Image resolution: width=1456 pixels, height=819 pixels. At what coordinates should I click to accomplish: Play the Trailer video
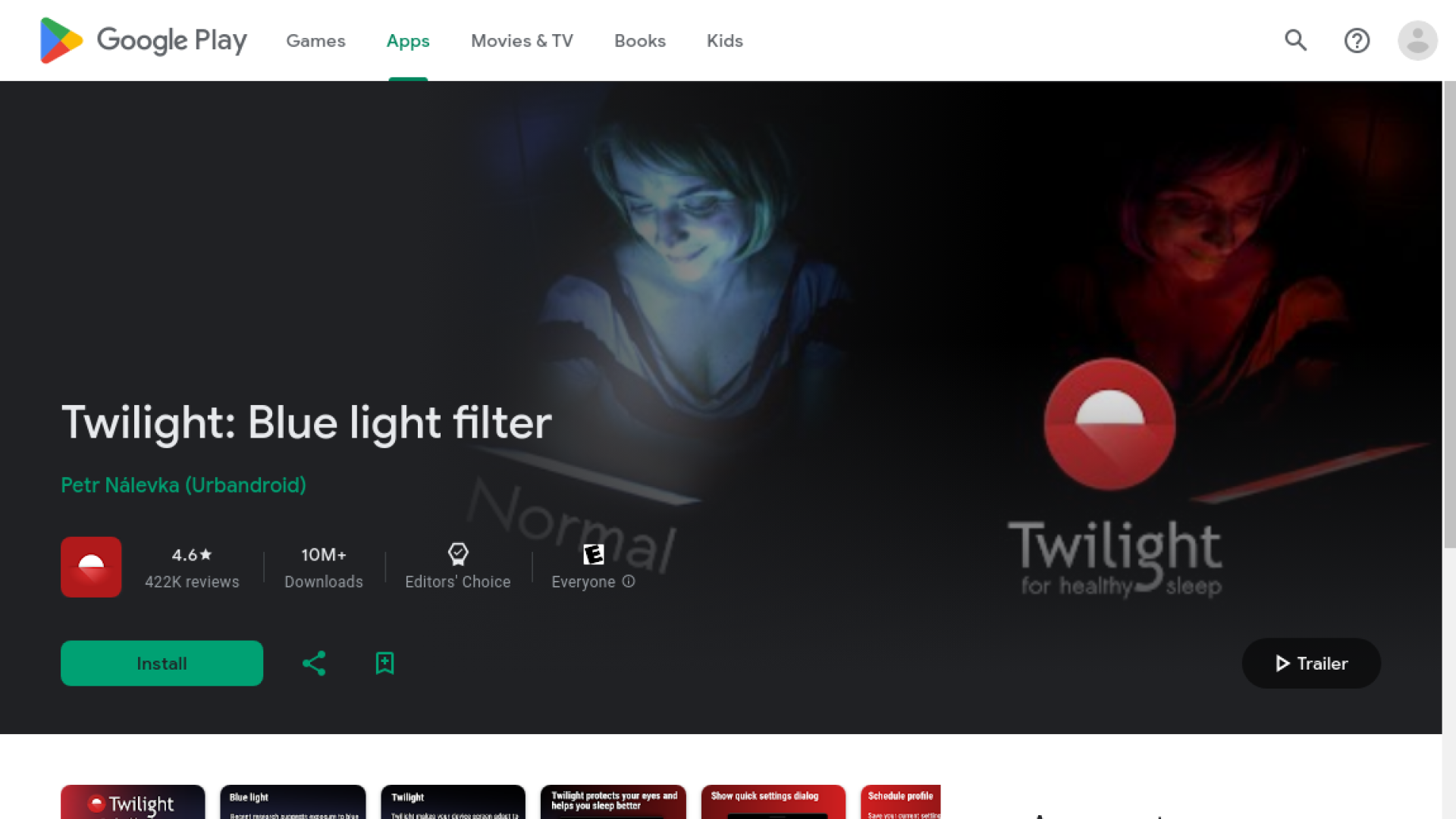(x=1310, y=663)
